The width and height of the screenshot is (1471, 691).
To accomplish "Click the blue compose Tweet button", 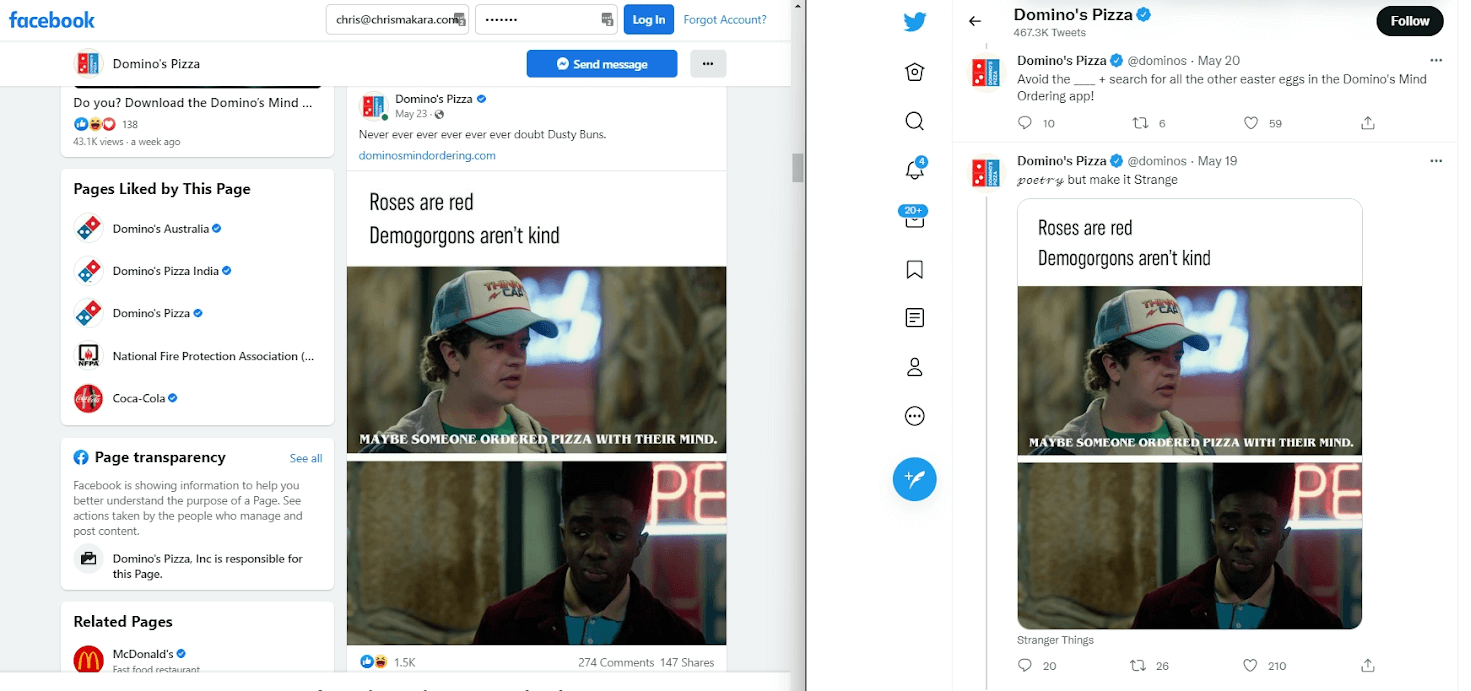I will pos(914,479).
